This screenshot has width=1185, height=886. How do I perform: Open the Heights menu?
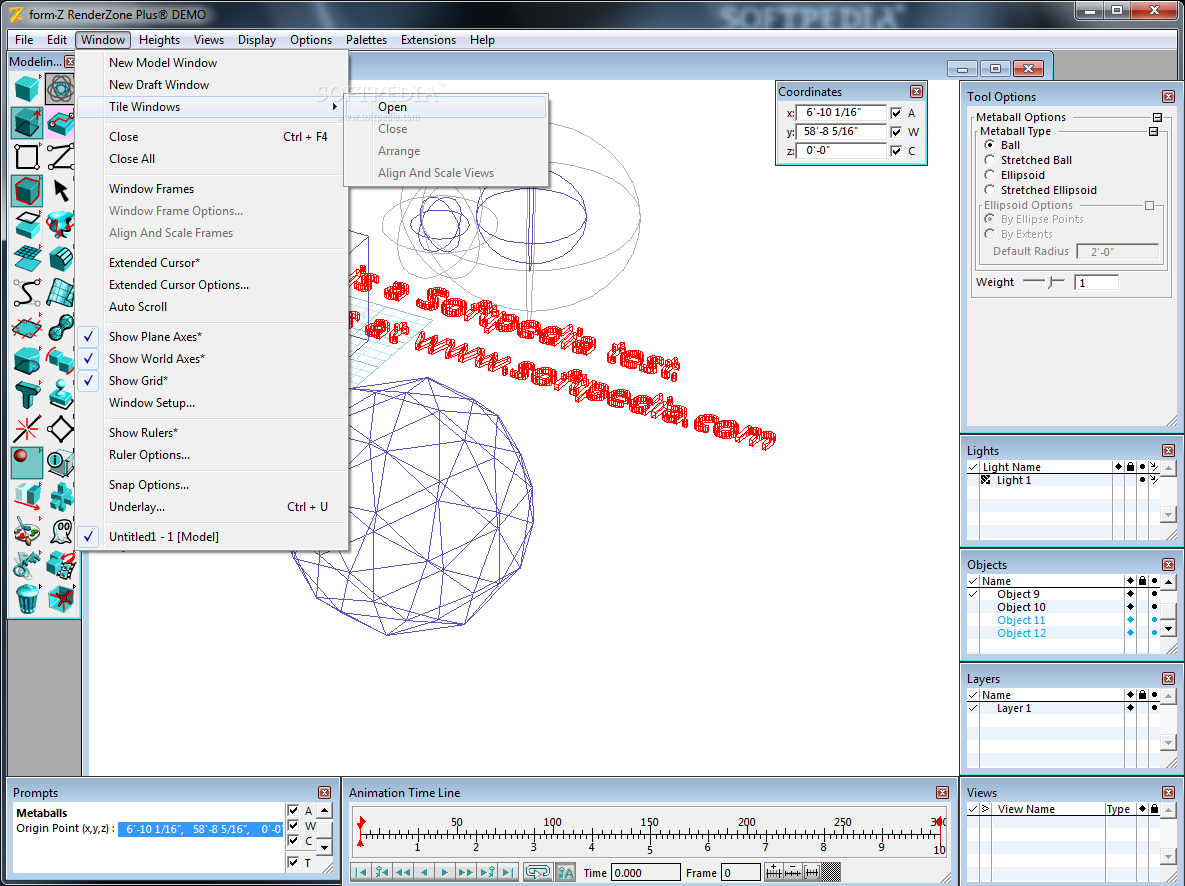click(159, 40)
